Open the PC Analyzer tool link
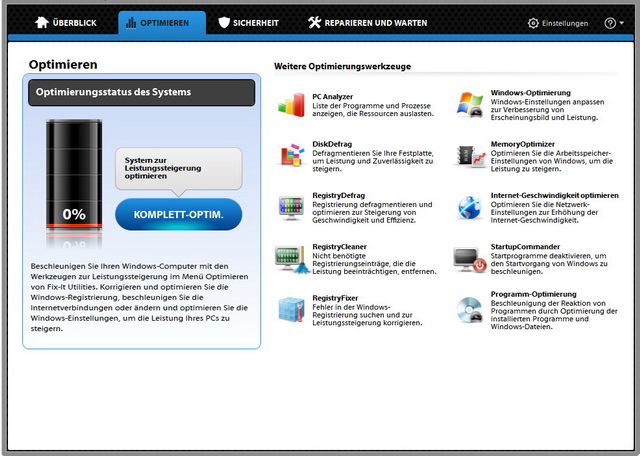This screenshot has height=456, width=640. coord(333,97)
